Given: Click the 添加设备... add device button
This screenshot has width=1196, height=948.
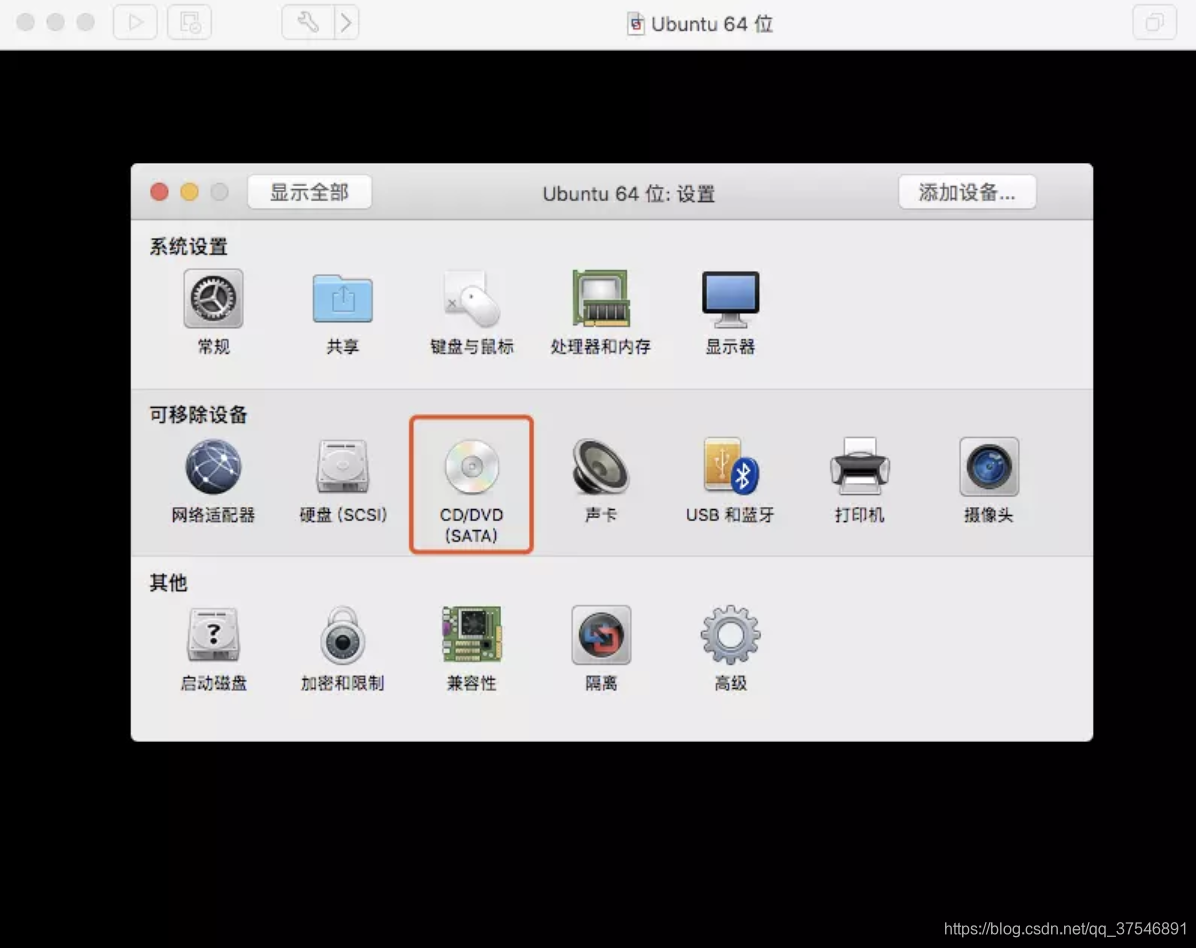Looking at the screenshot, I should [967, 192].
